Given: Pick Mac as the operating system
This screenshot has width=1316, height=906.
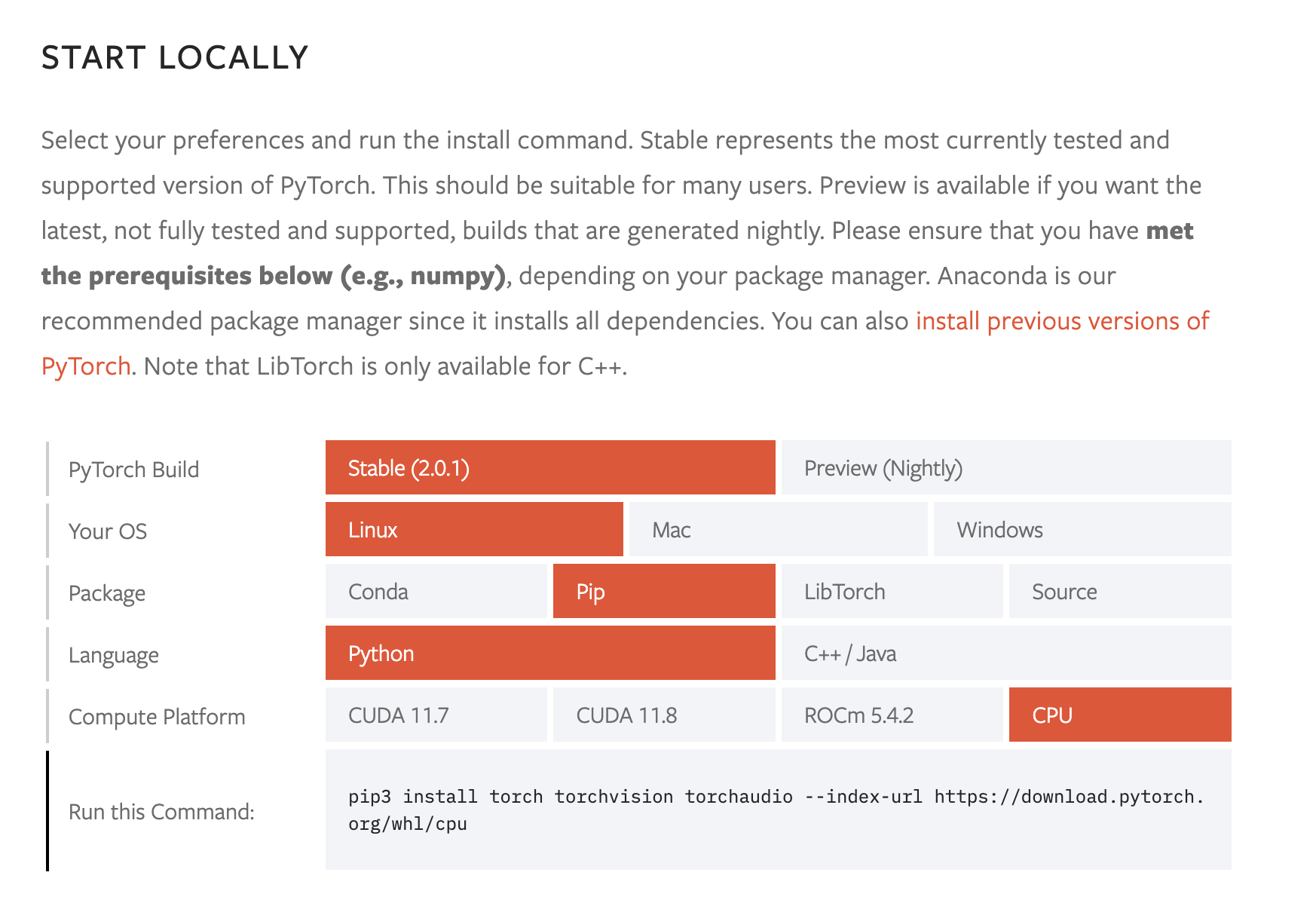Looking at the screenshot, I should coord(778,529).
